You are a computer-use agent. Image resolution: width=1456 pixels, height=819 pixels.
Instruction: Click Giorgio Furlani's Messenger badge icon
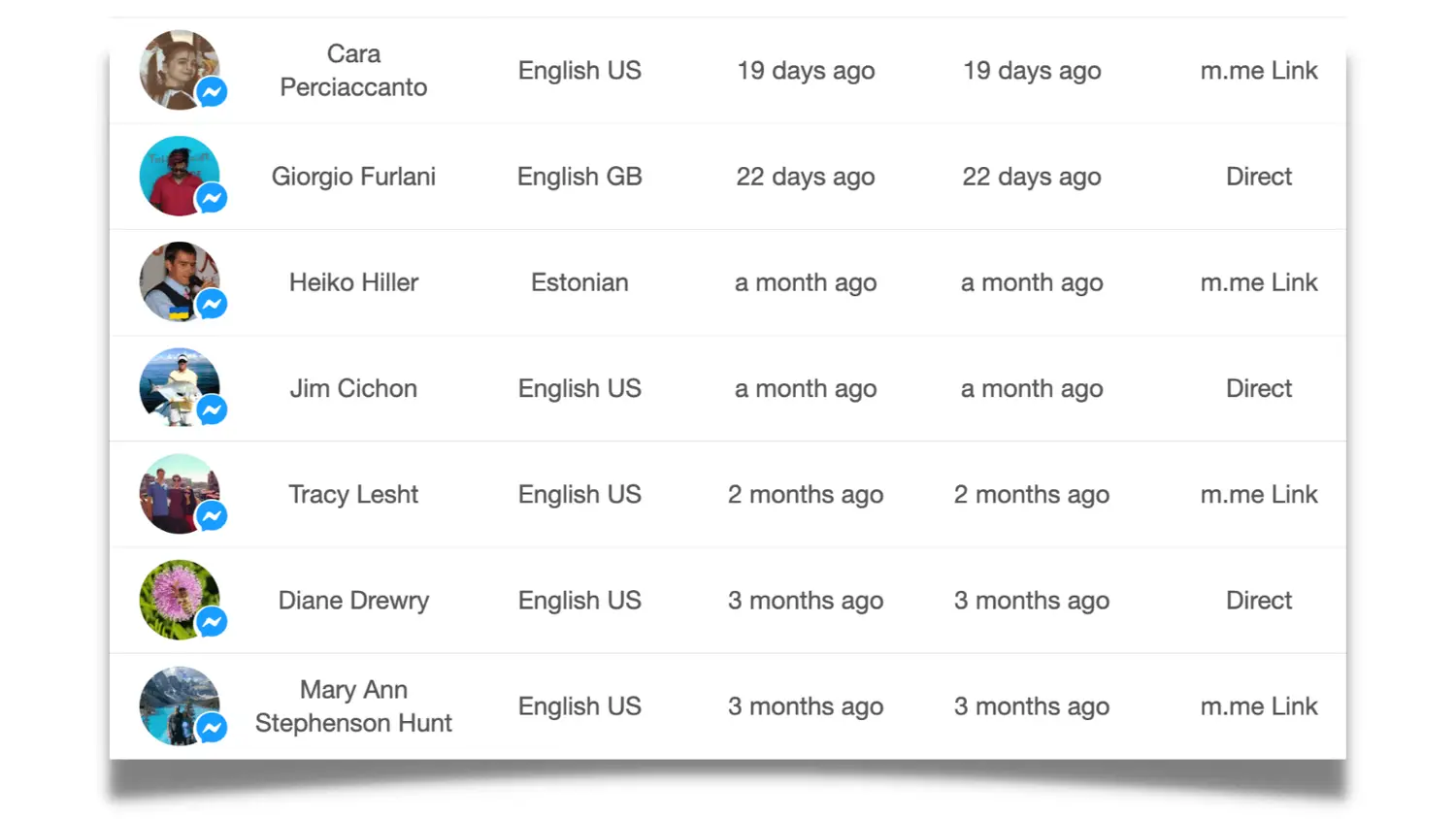point(212,198)
